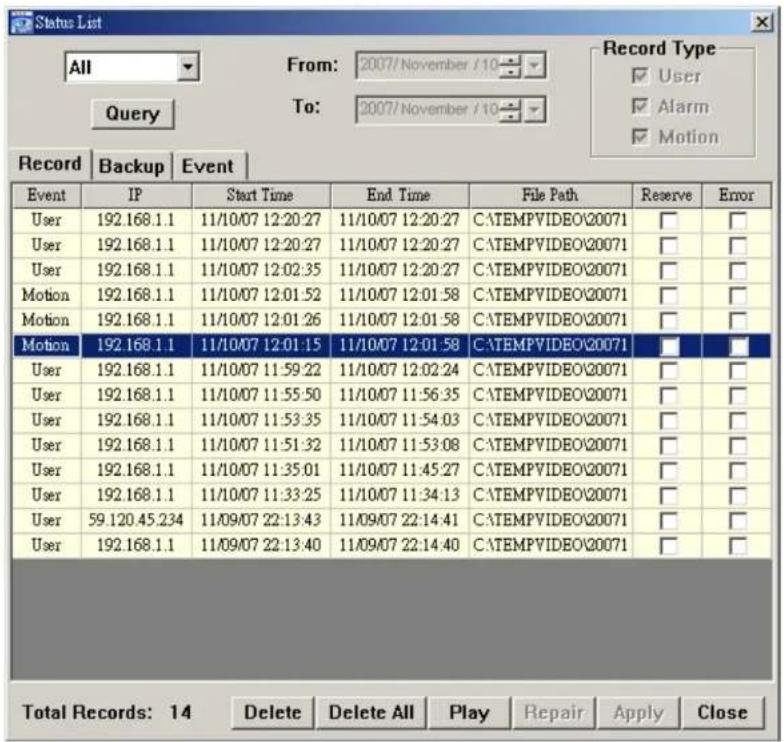
Task: Select the record starting 11/10/07 11:59:22
Action: [392, 370]
